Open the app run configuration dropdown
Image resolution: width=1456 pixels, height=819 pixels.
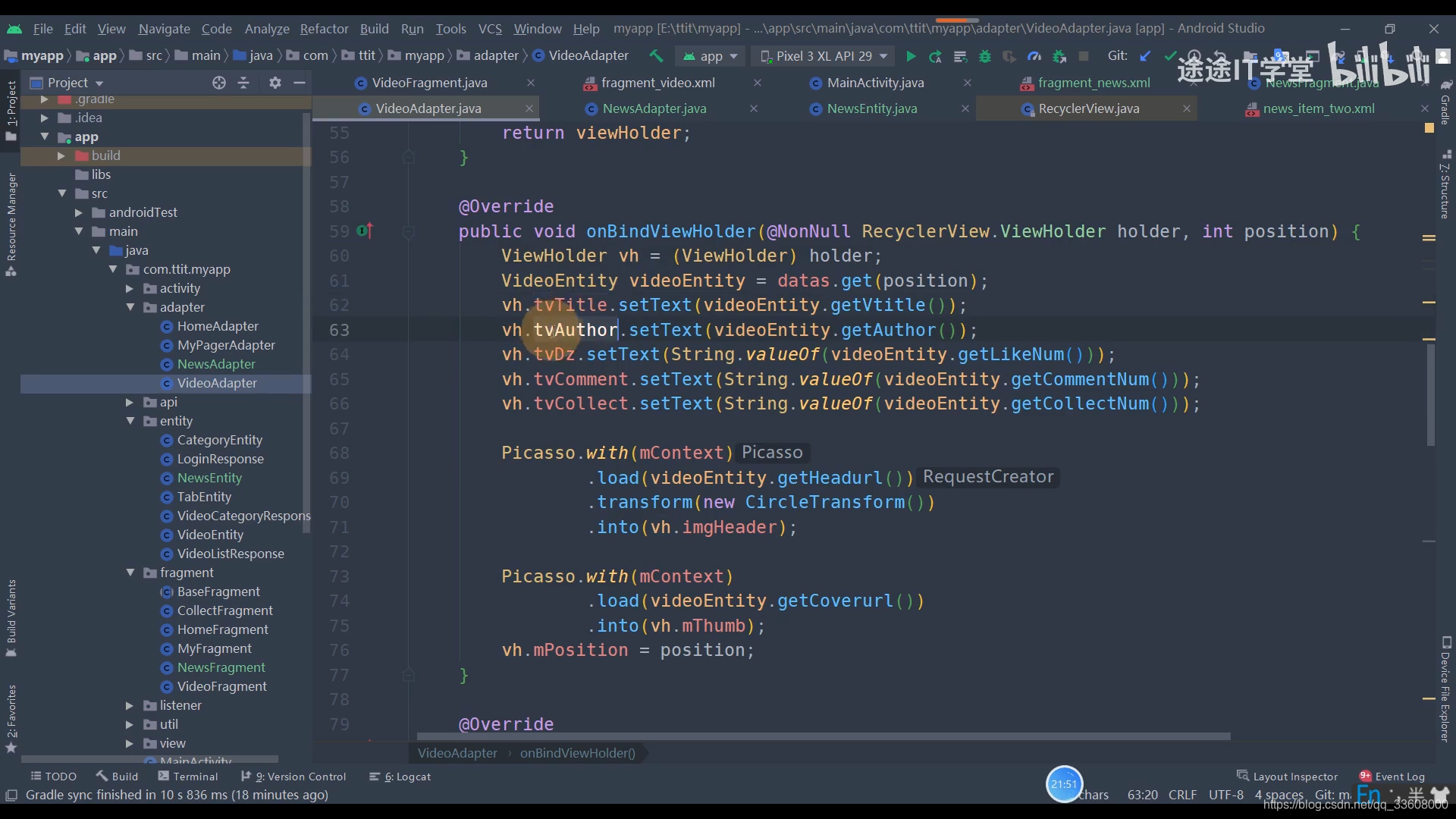pos(710,56)
